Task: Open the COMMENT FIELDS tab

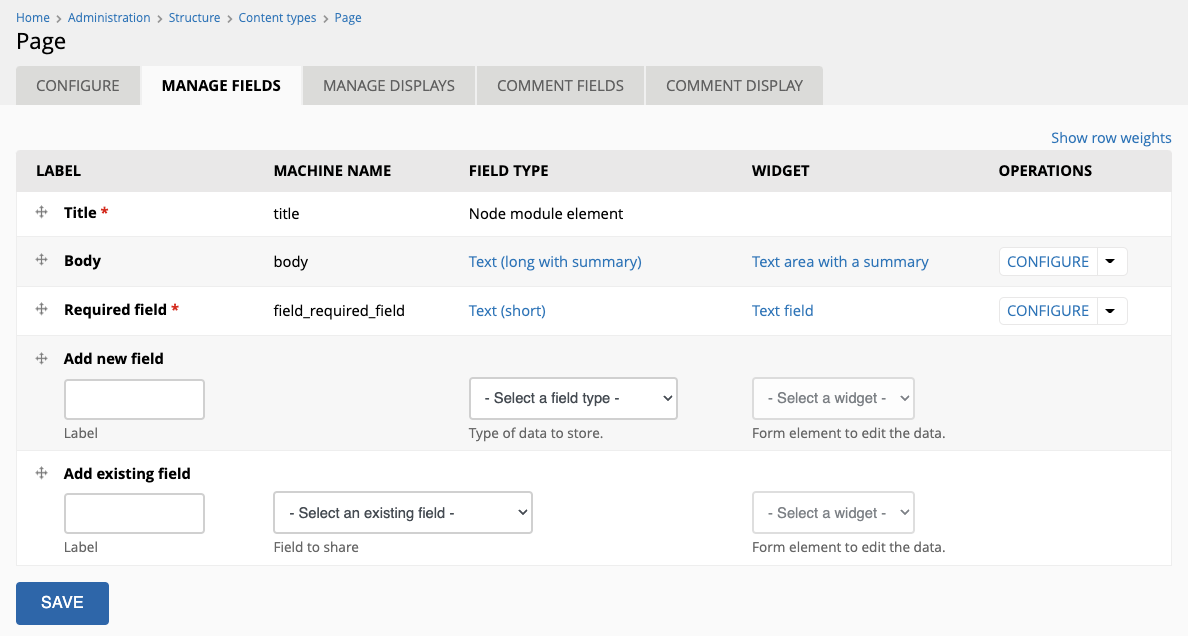Action: pyautogui.click(x=560, y=85)
